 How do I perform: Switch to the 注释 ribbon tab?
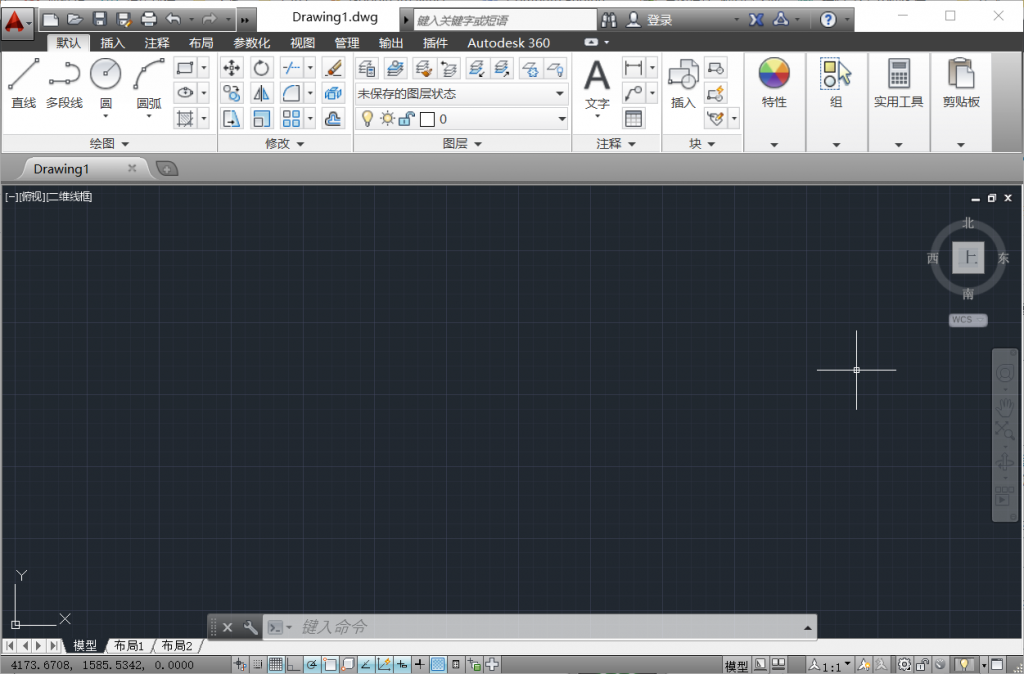click(x=157, y=43)
